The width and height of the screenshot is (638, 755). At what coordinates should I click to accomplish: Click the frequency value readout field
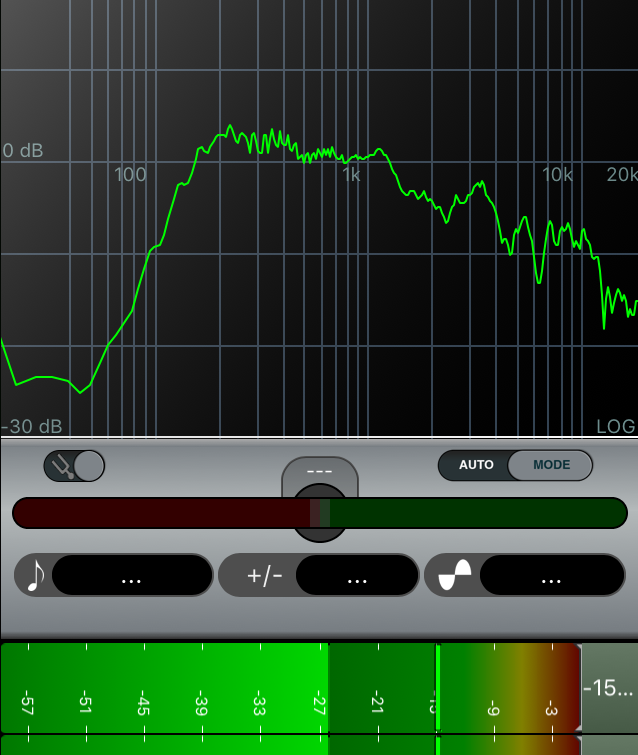tap(550, 576)
